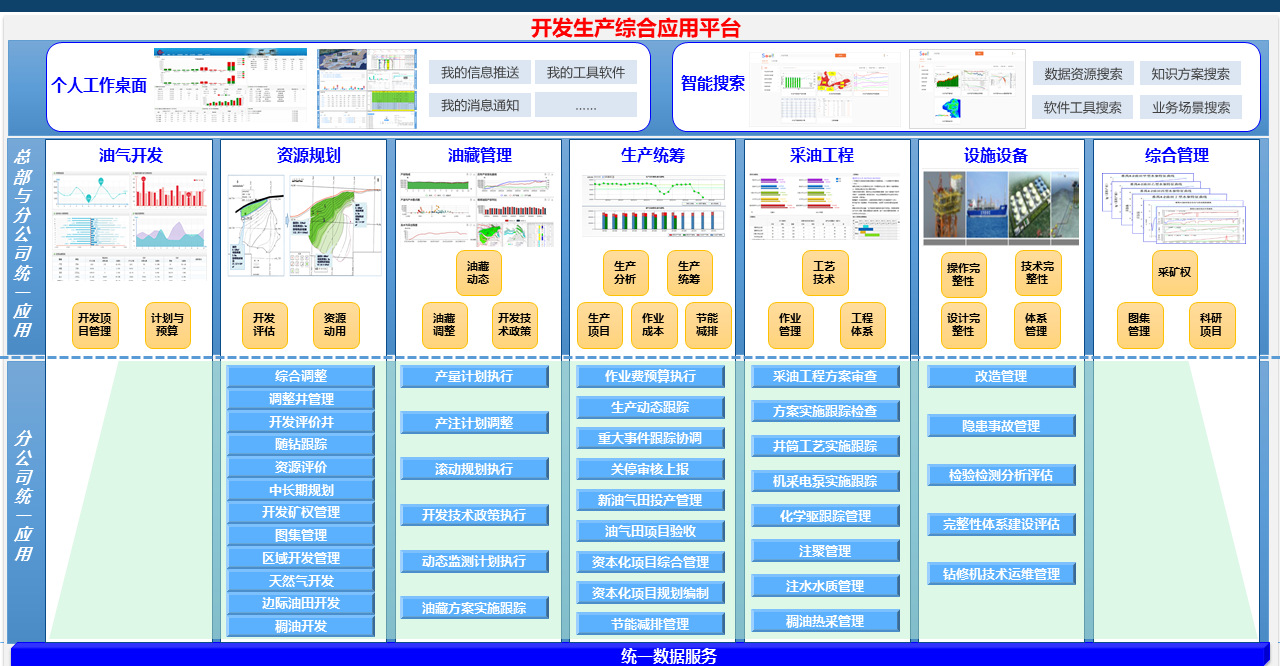
Task: Click 我的信息推送 button
Action: click(x=479, y=73)
